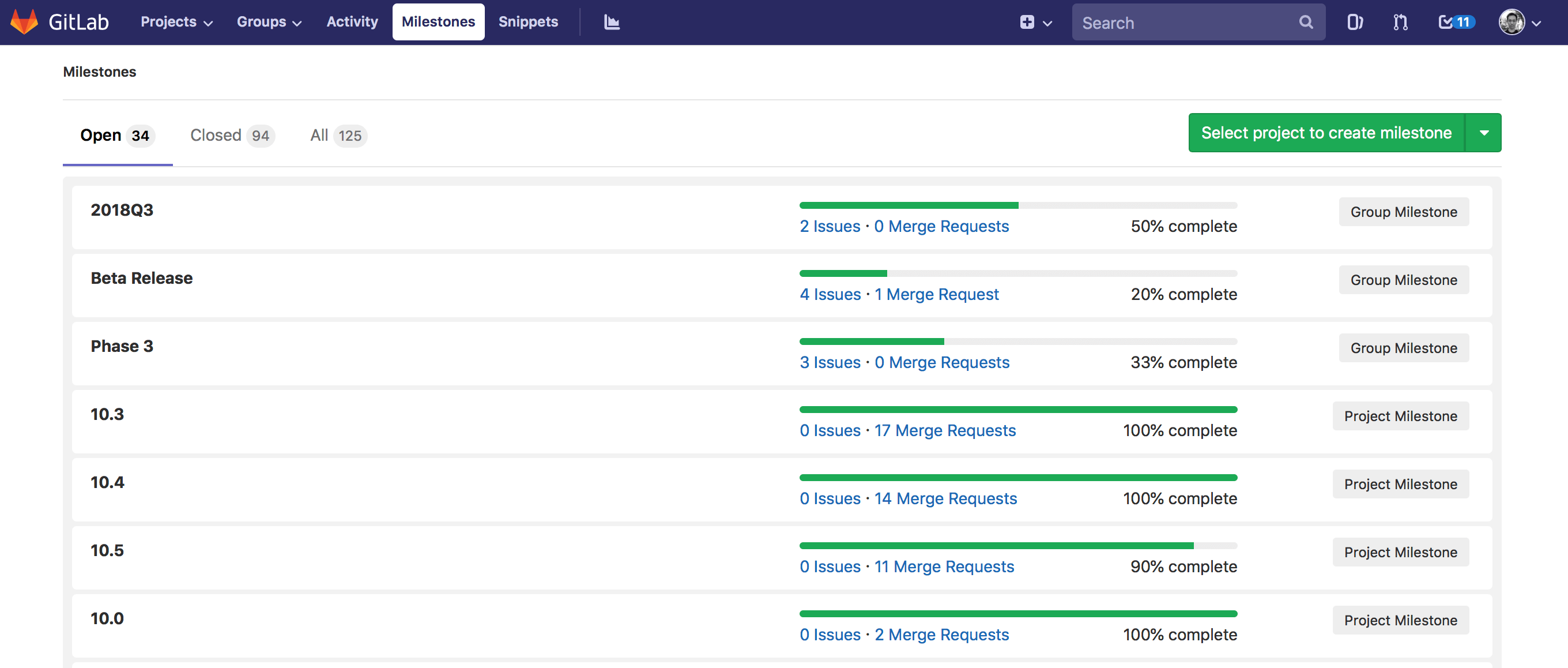Click the user avatar picture
The image size is (1568, 668).
point(1512,22)
